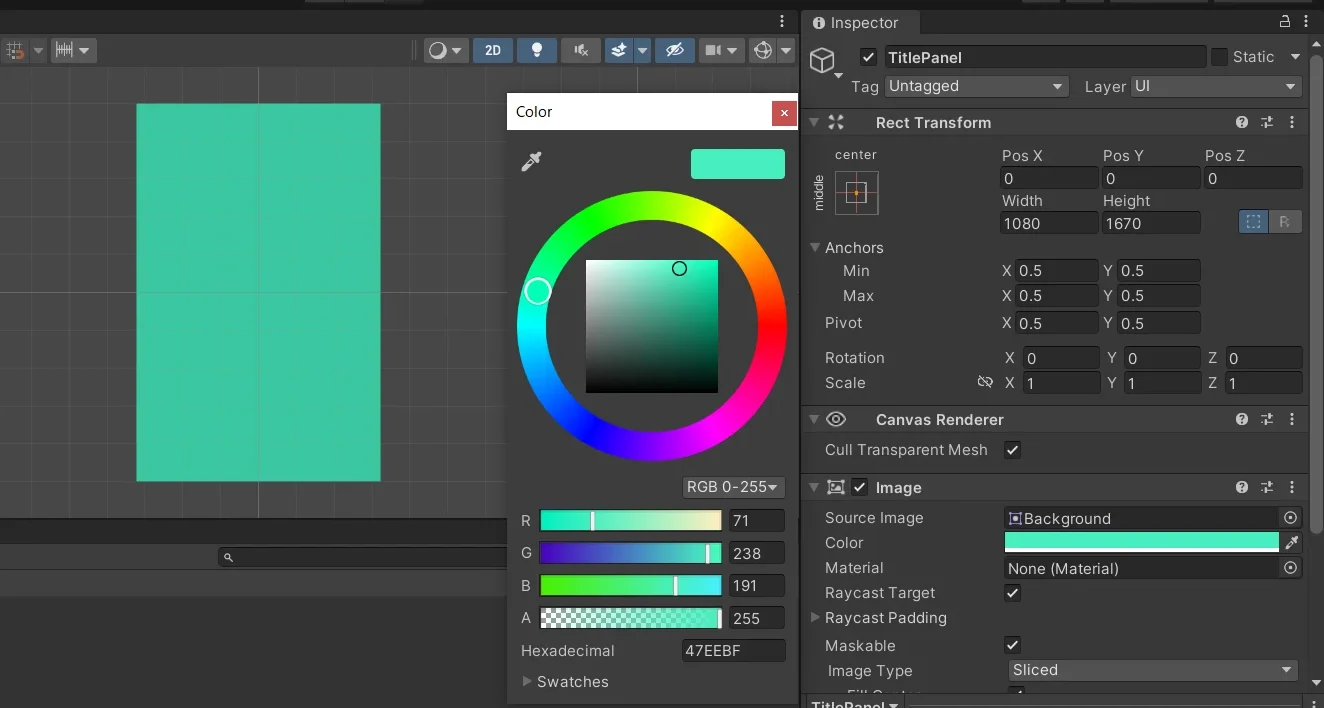Open Image component help reference icon
The height and width of the screenshot is (708, 1324).
click(x=1242, y=487)
